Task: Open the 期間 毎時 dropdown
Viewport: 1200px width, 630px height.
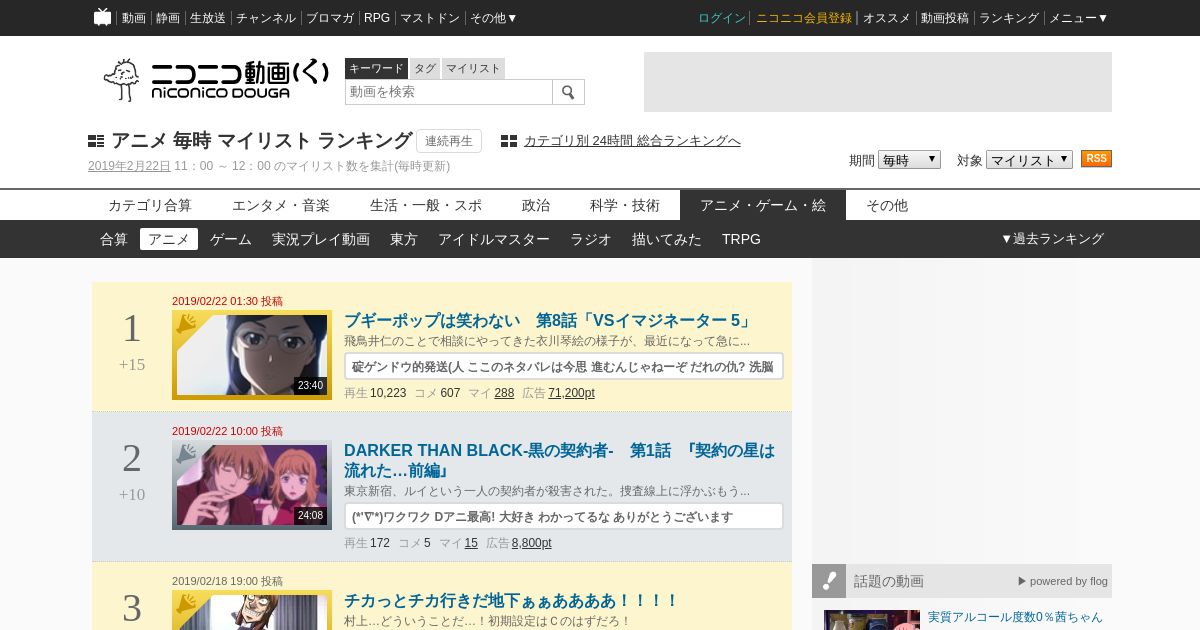Action: (909, 159)
